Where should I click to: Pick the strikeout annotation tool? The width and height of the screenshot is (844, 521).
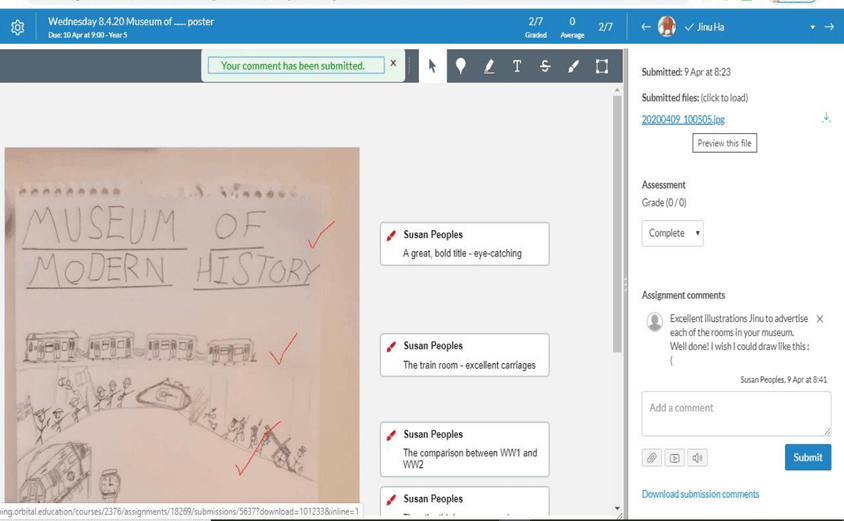545,66
